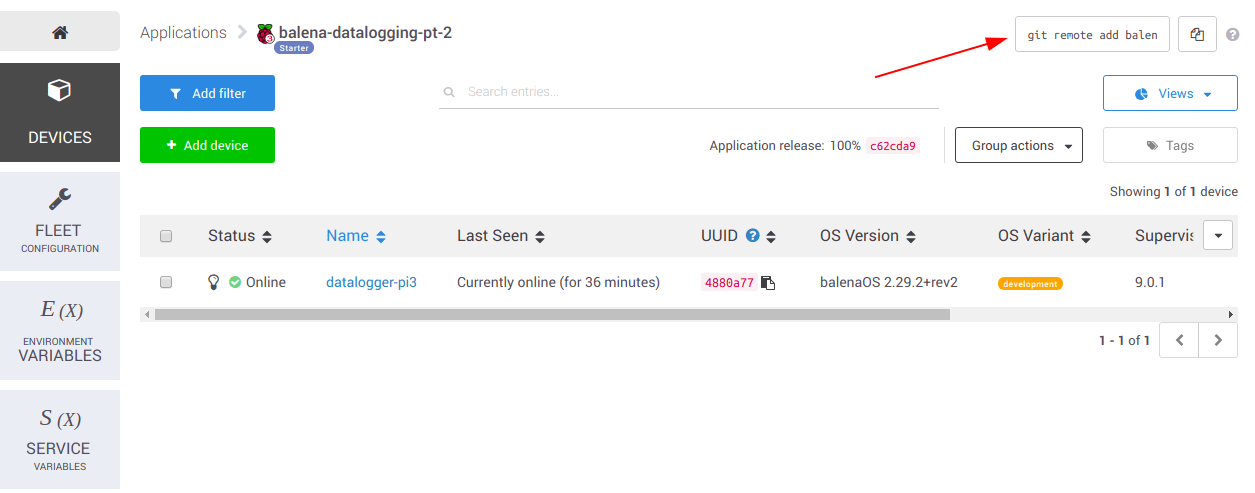Click the home icon in sidebar
Image resolution: width=1255 pixels, height=493 pixels.
60,32
